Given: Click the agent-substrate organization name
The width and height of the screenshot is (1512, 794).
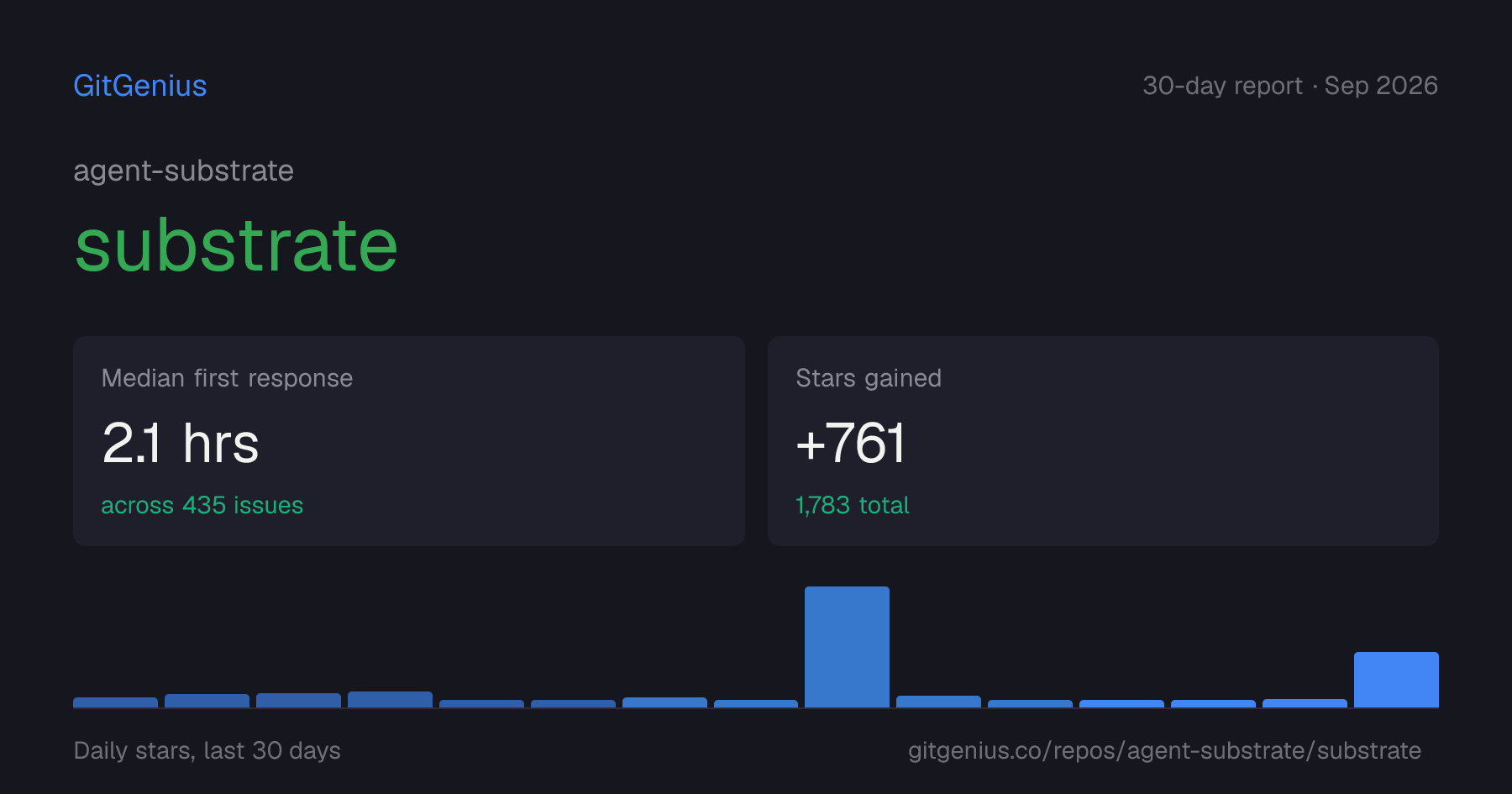Looking at the screenshot, I should point(183,171).
